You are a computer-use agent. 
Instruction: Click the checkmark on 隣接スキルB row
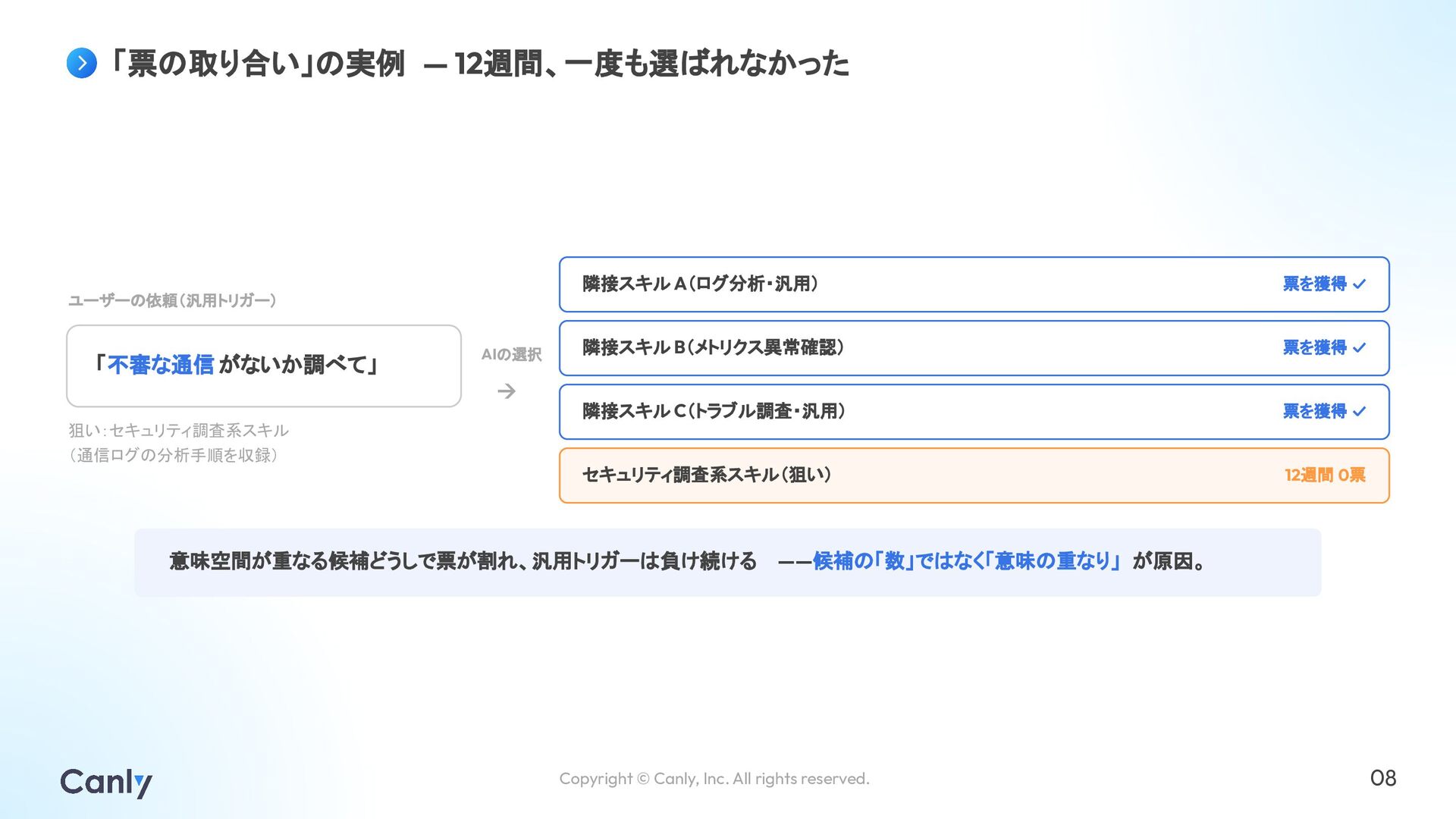(x=1359, y=348)
